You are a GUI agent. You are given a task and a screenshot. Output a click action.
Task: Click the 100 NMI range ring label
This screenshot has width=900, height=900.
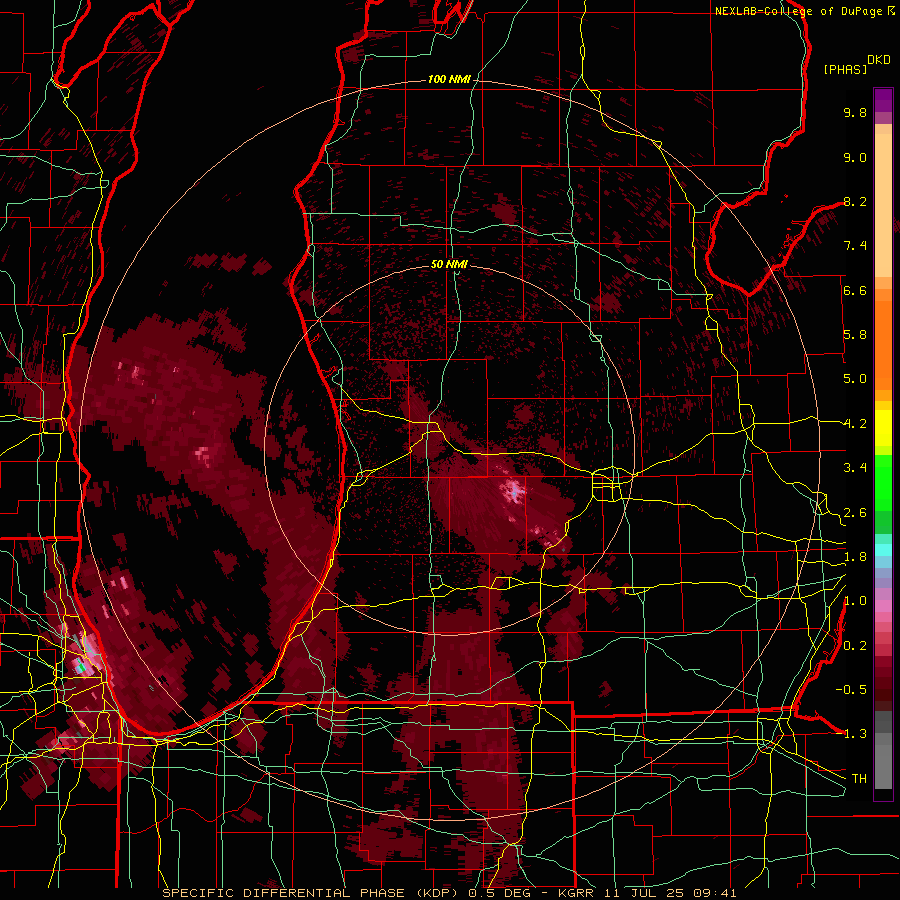pos(449,79)
